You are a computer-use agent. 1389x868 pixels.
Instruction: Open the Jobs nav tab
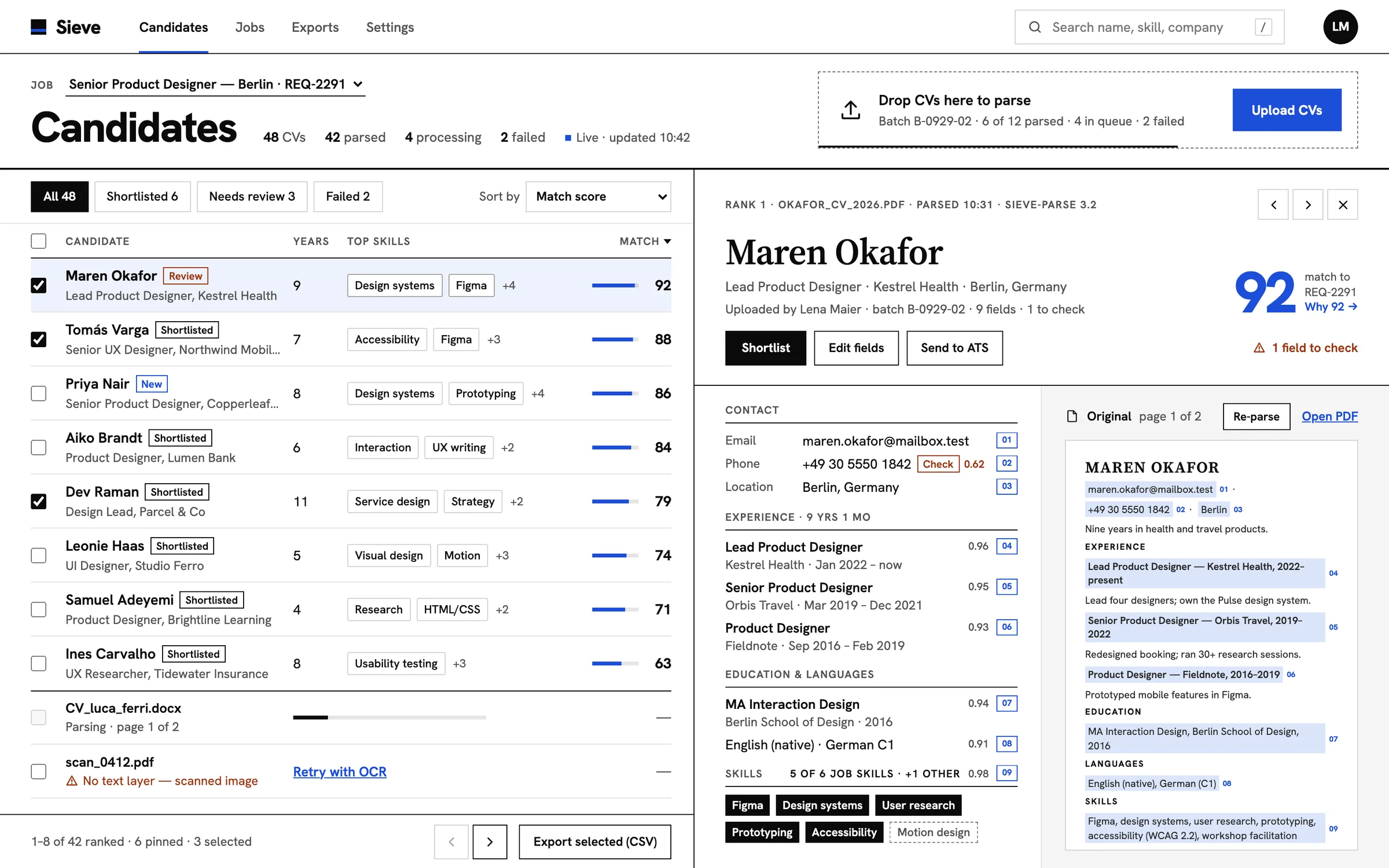coord(249,27)
